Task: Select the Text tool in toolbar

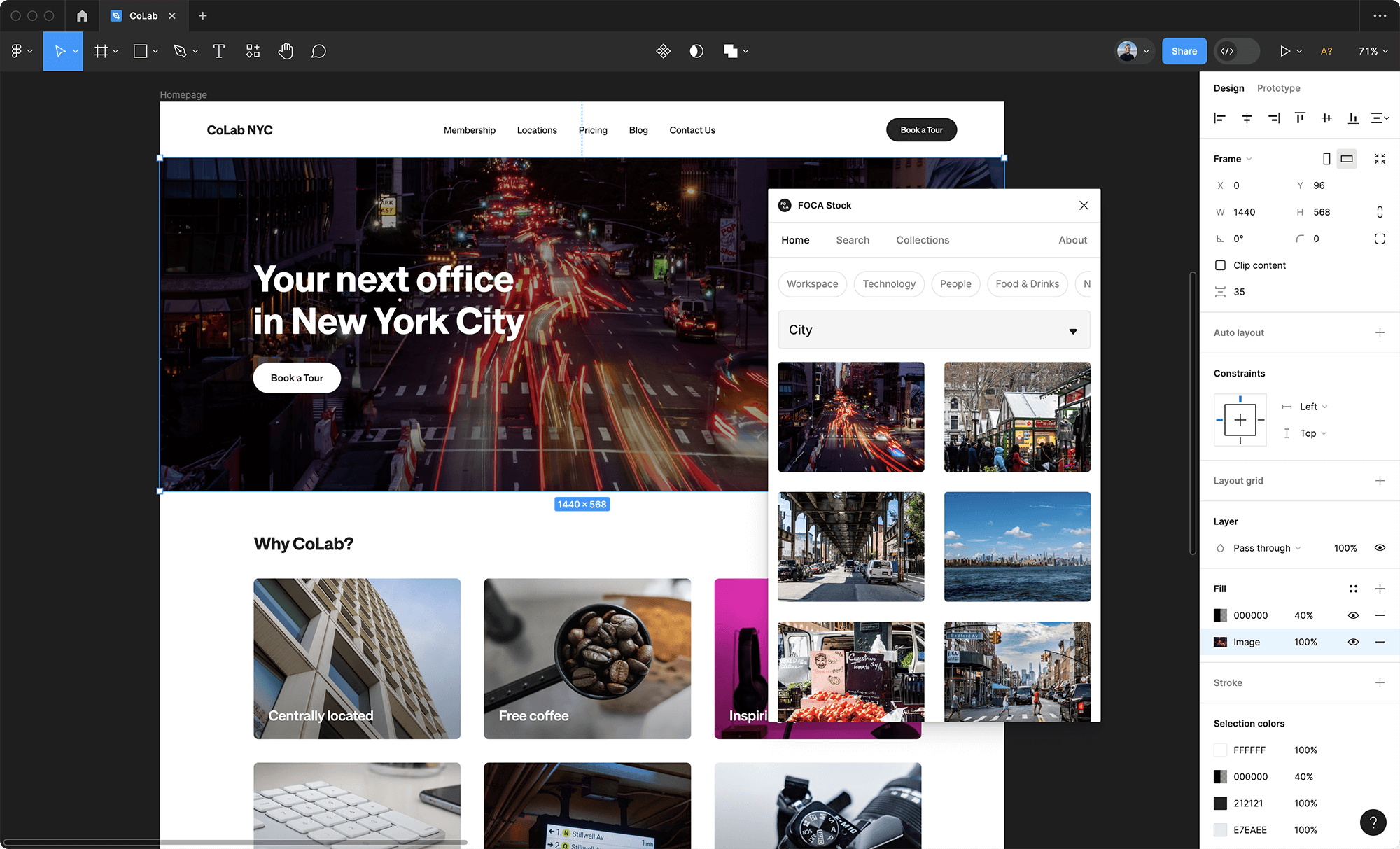Action: coord(219,51)
